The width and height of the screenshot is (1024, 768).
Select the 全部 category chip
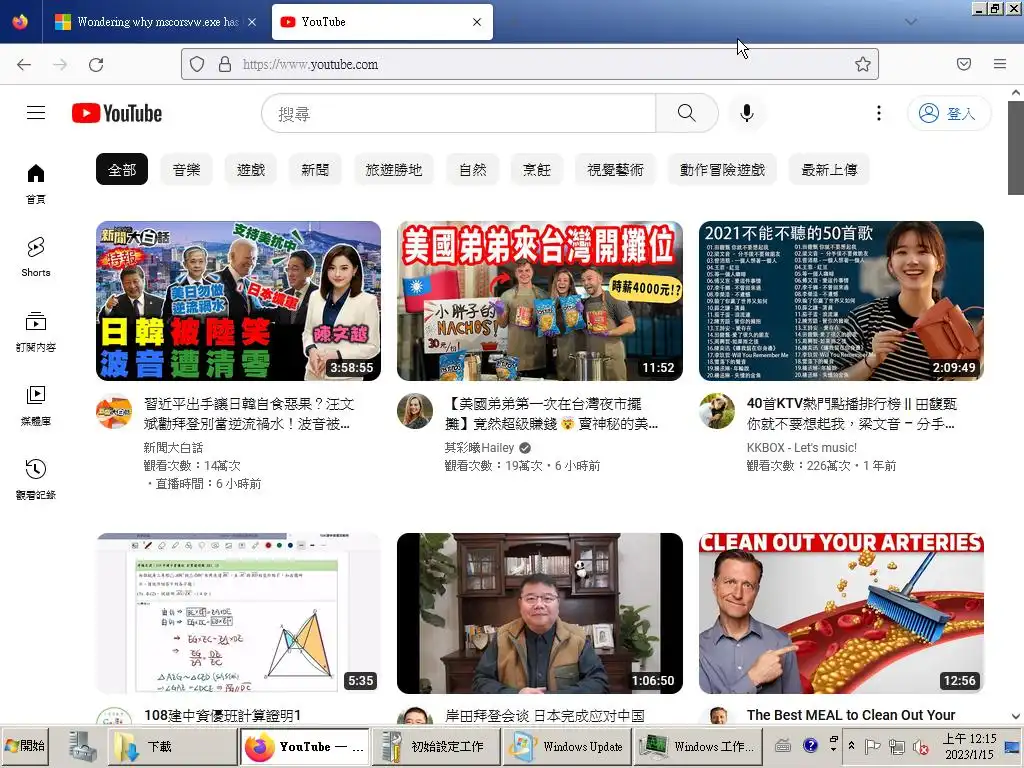tap(122, 170)
